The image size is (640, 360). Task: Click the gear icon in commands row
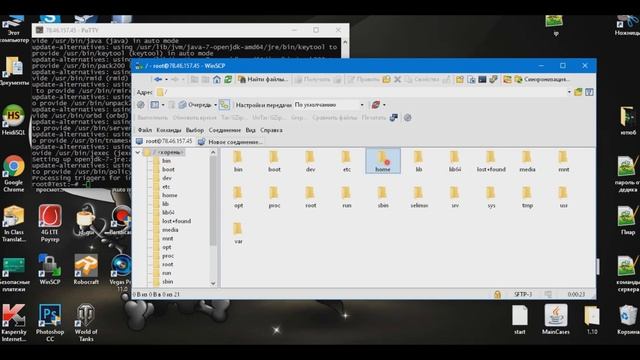[x=407, y=118]
